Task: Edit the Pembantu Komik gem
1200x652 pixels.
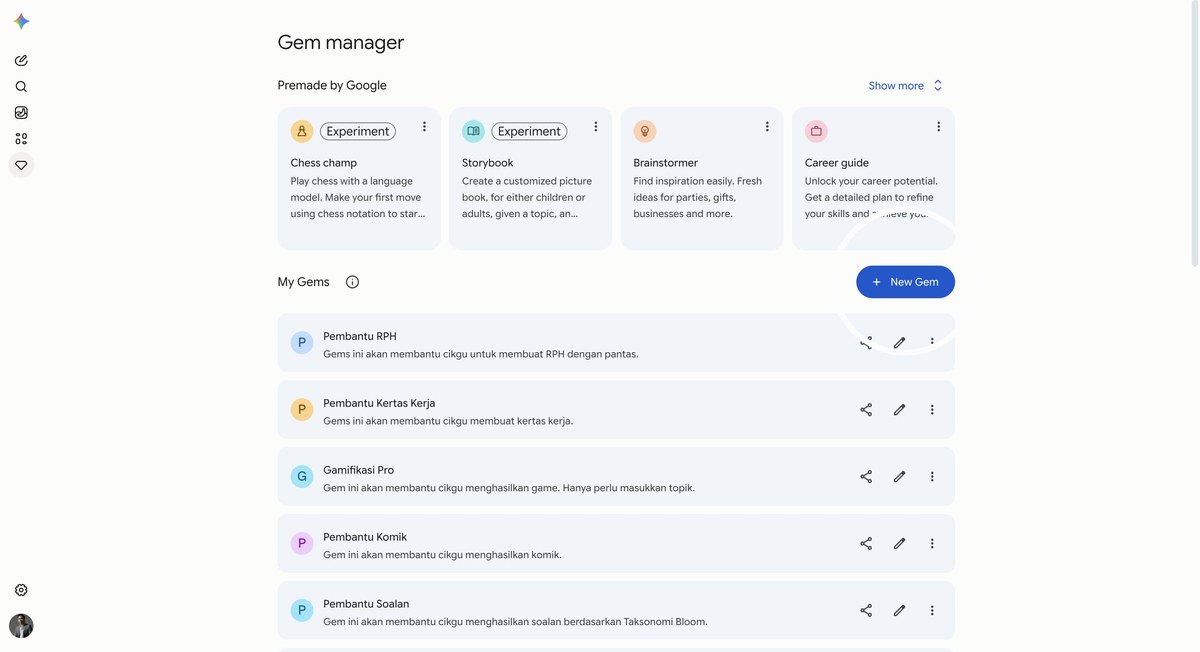Action: [x=899, y=544]
